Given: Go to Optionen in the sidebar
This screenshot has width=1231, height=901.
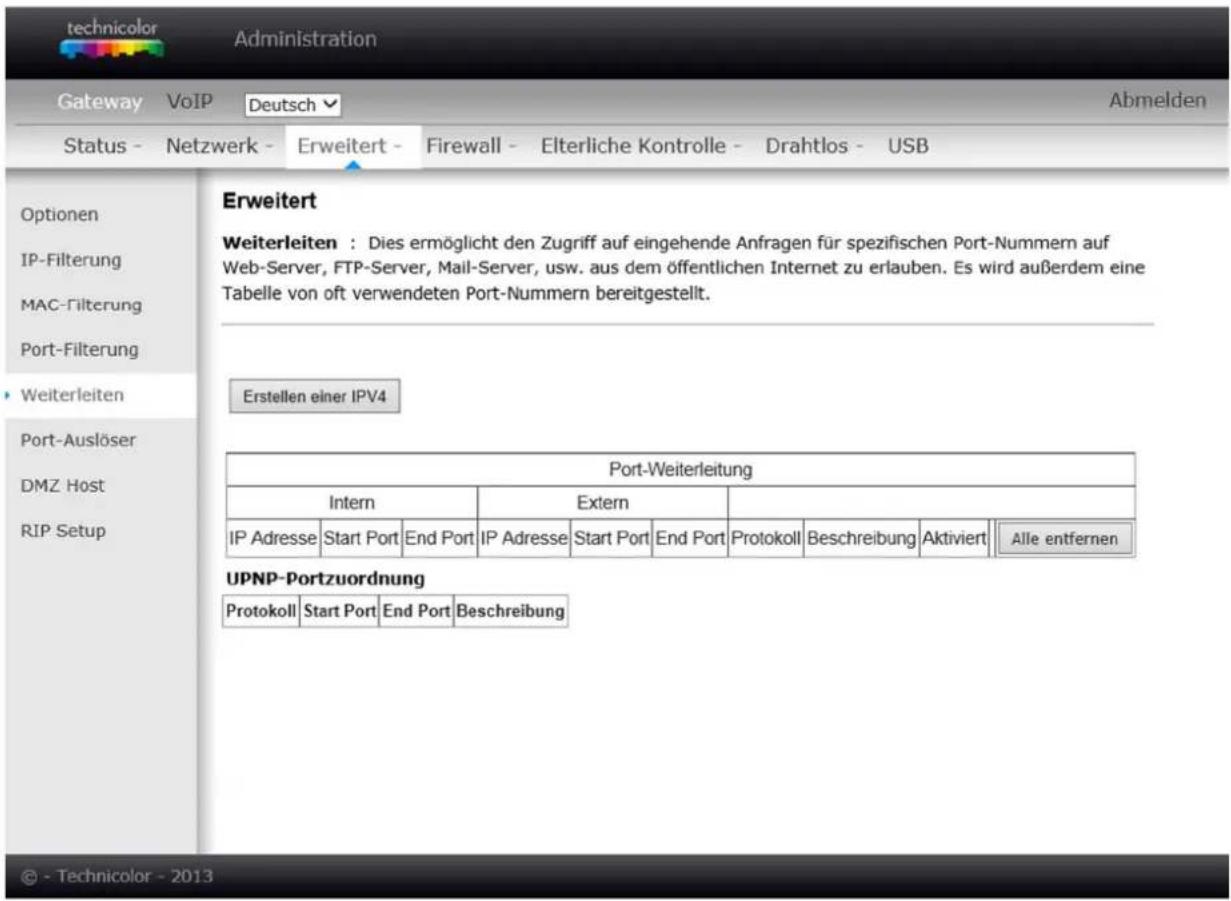Looking at the screenshot, I should pos(59,214).
